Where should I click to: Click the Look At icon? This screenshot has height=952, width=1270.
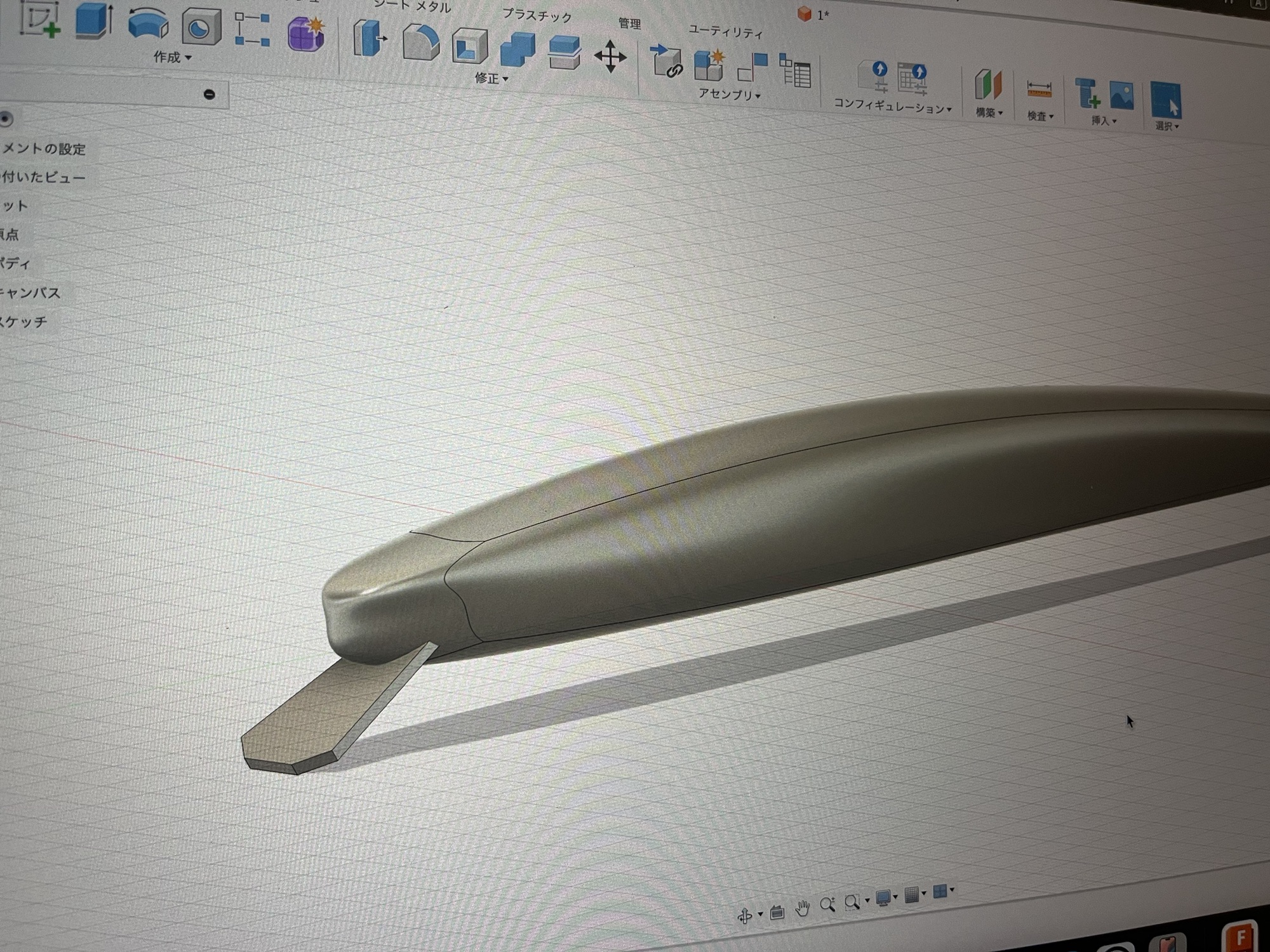pyautogui.click(x=777, y=913)
